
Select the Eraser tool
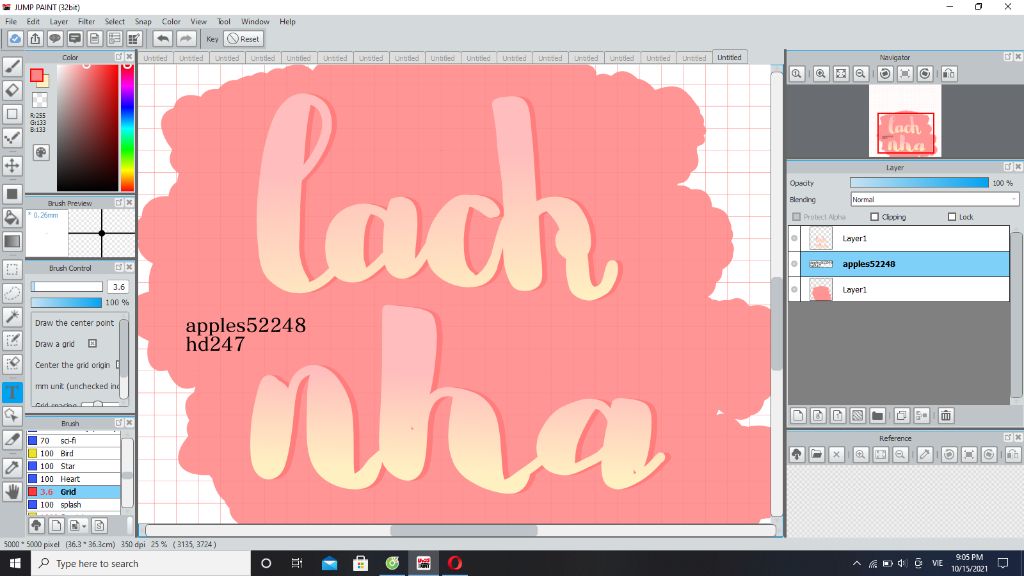pos(12,90)
